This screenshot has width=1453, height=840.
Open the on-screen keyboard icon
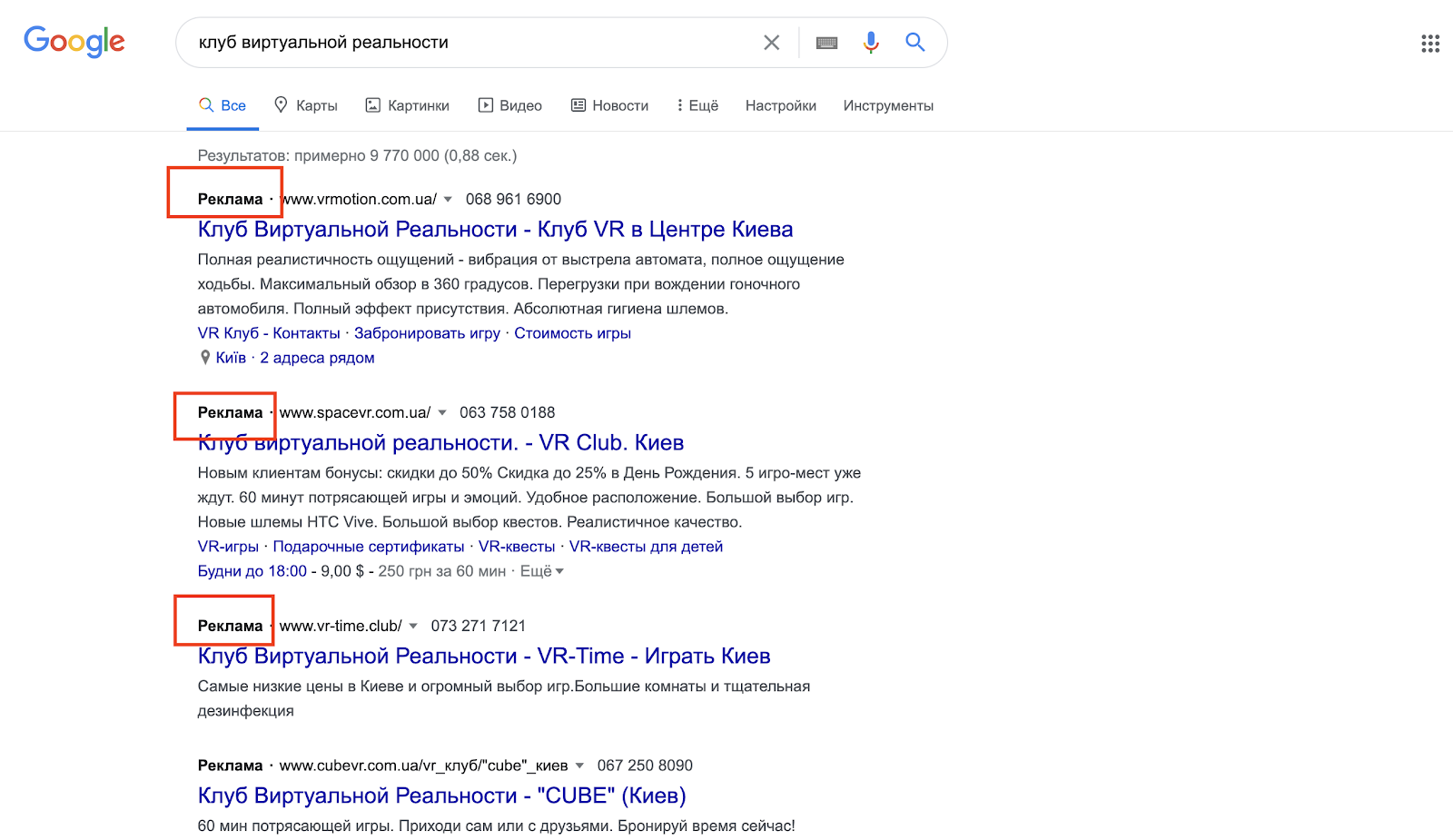[x=826, y=43]
